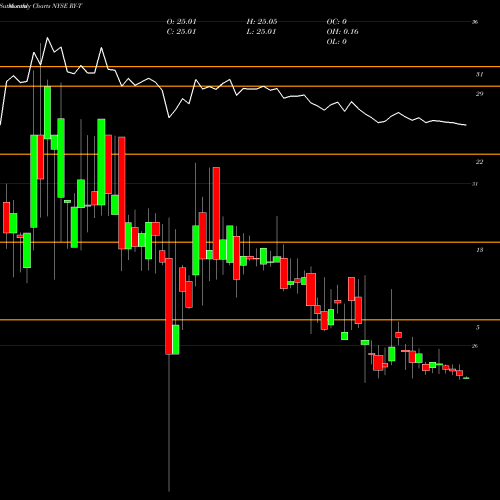Click the OL: 0 readout
This screenshot has height=500, width=500.
[x=337, y=42]
